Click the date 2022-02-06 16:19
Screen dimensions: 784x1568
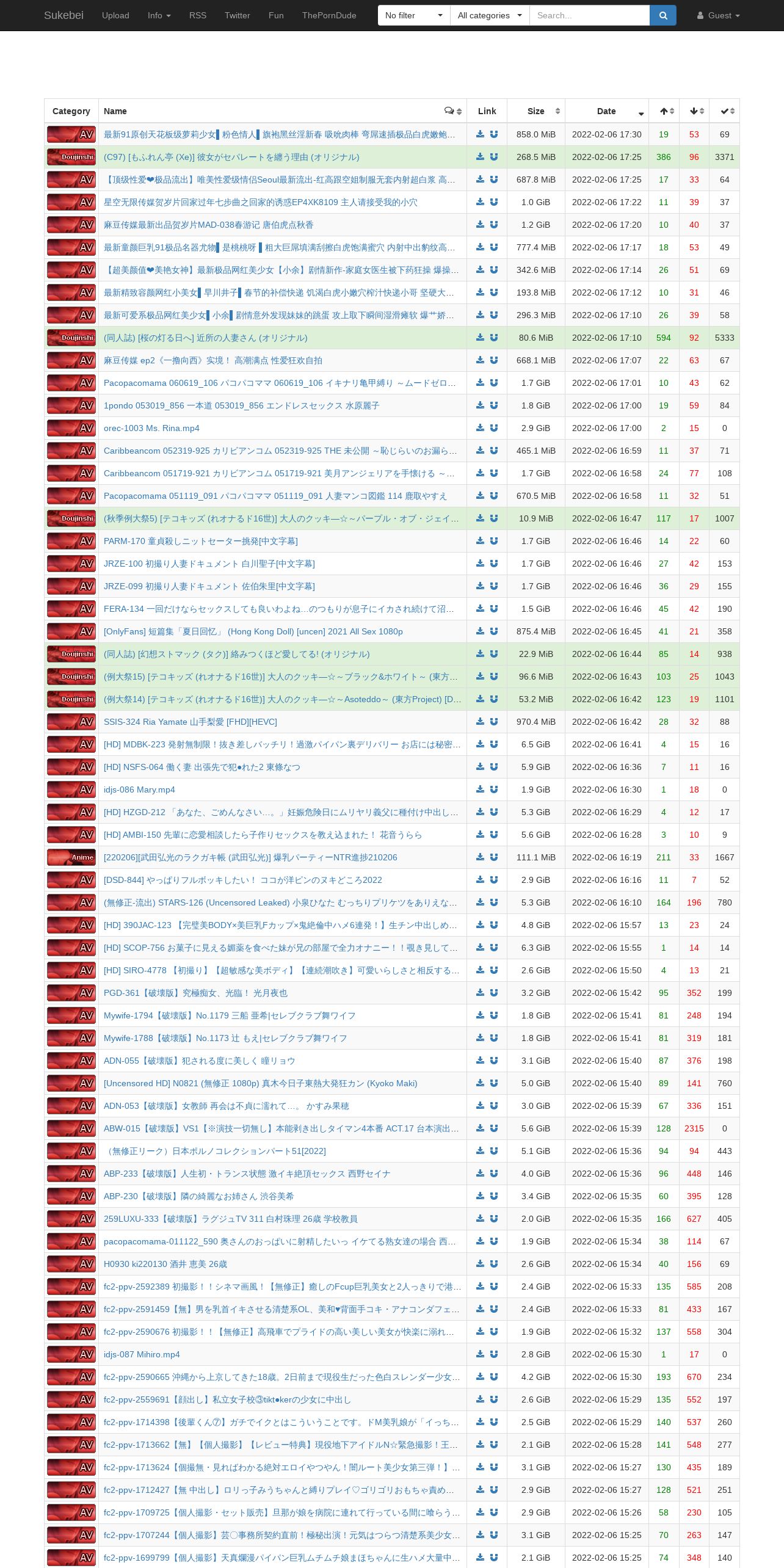point(607,857)
